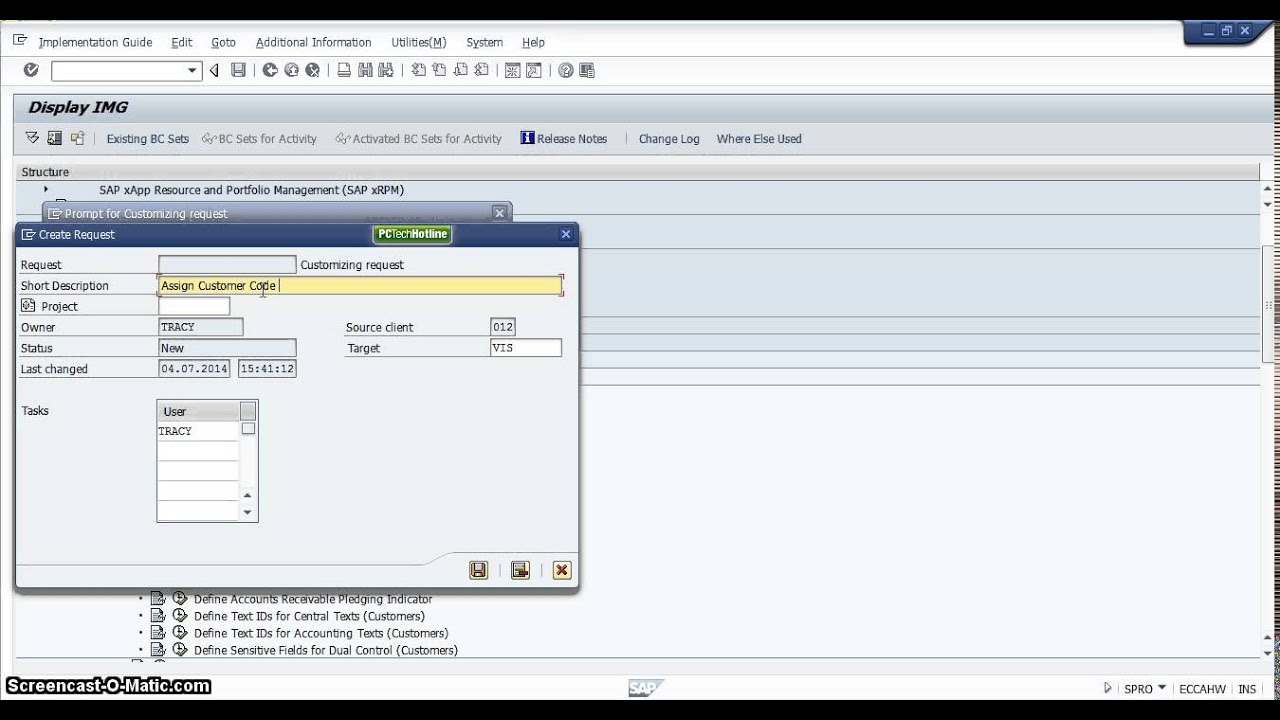
Task: Click the Exit icon in the standard toolbar
Action: tap(291, 70)
